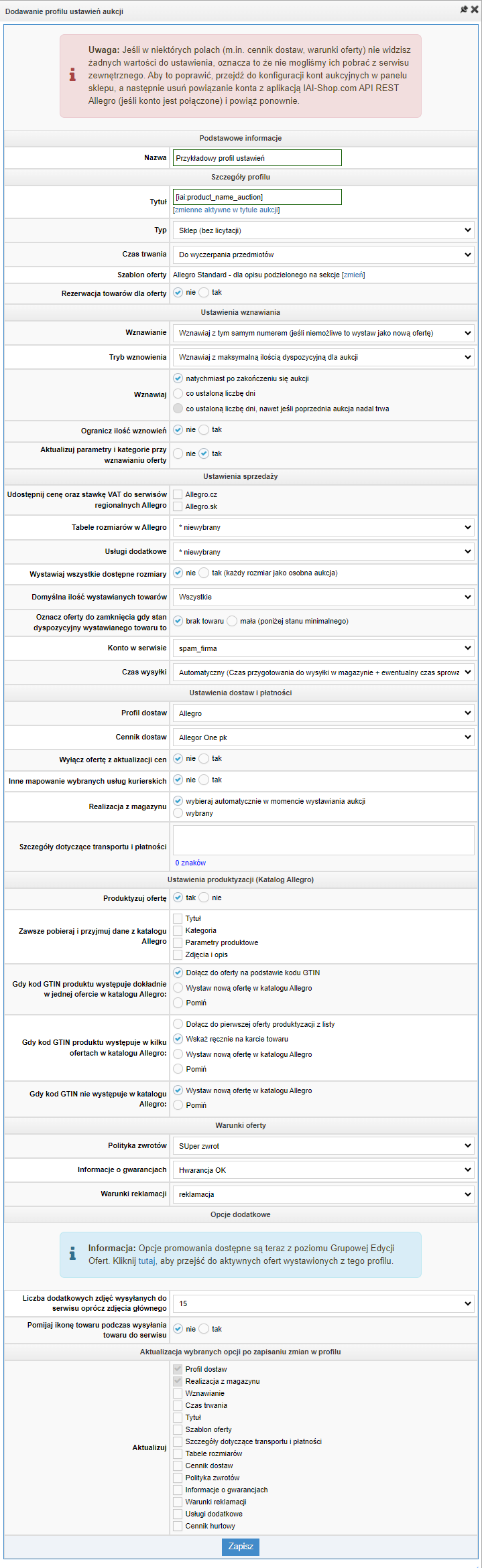Image resolution: width=482 pixels, height=1568 pixels.
Task: Select 'tak' for Rezerwacja towarów dla oferty
Action: click(204, 293)
